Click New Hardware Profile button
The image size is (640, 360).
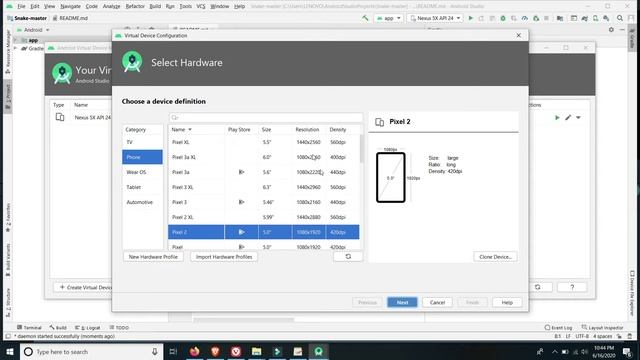[x=153, y=257]
